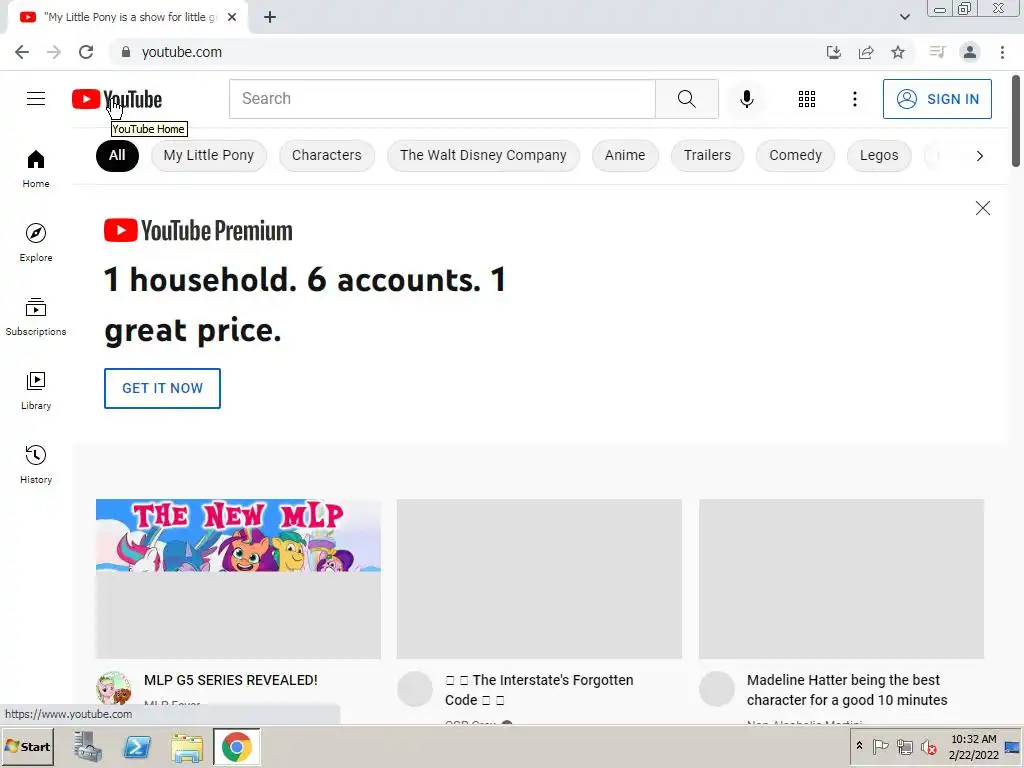Open tab search dropdown arrow
The width and height of the screenshot is (1024, 768).
pyautogui.click(x=904, y=17)
